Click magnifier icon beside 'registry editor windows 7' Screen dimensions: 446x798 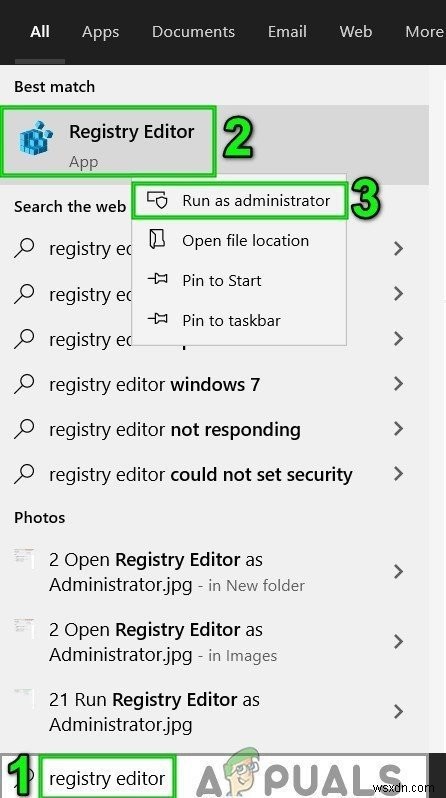[24, 384]
